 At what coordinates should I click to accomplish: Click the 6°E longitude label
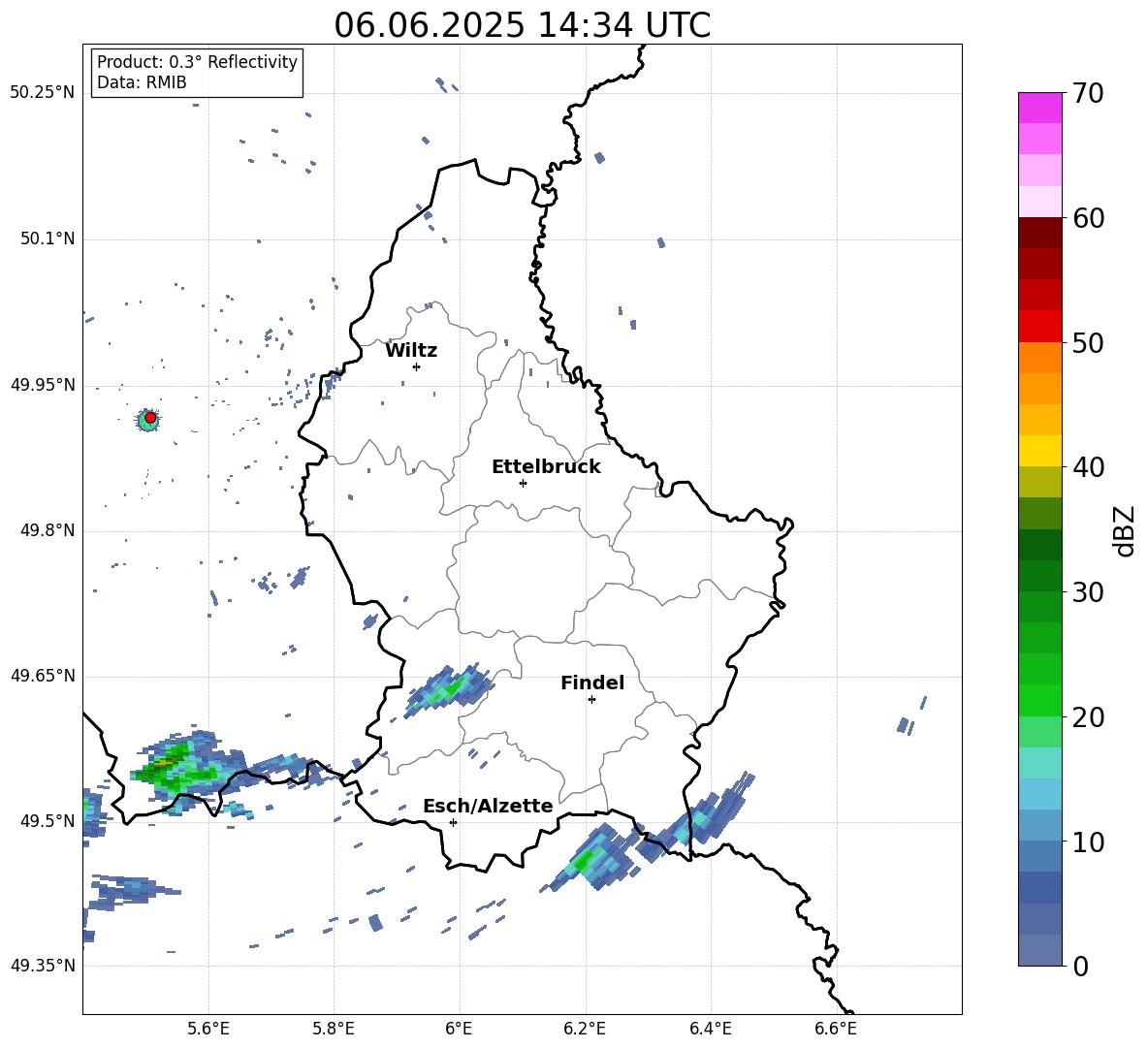(x=459, y=1029)
